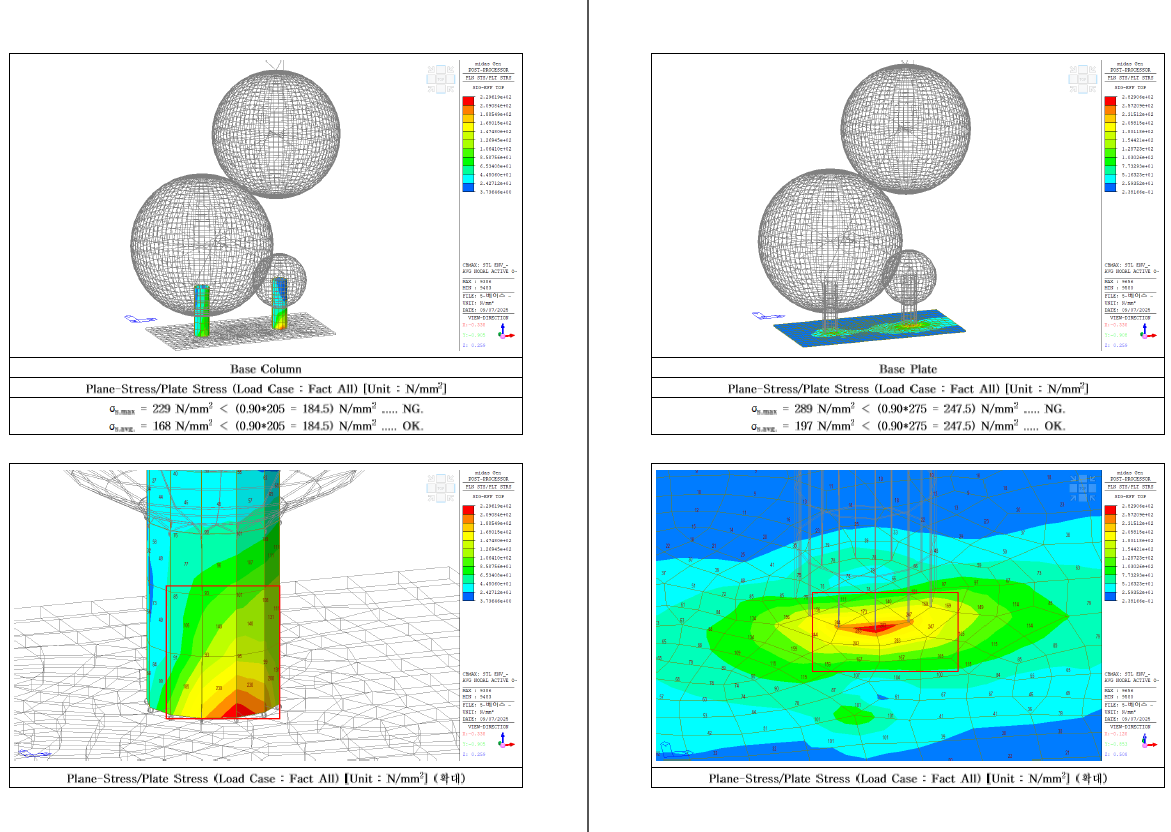Image resolution: width=1171 pixels, height=832 pixels.
Task: Click the view navigator cube in Base Column overview
Action: coord(441,78)
